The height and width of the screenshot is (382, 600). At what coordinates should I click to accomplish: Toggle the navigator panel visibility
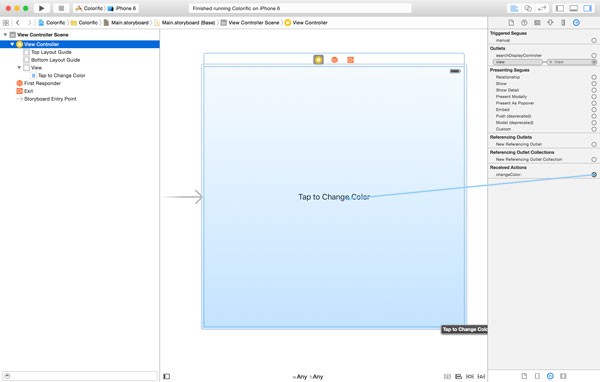coord(560,8)
